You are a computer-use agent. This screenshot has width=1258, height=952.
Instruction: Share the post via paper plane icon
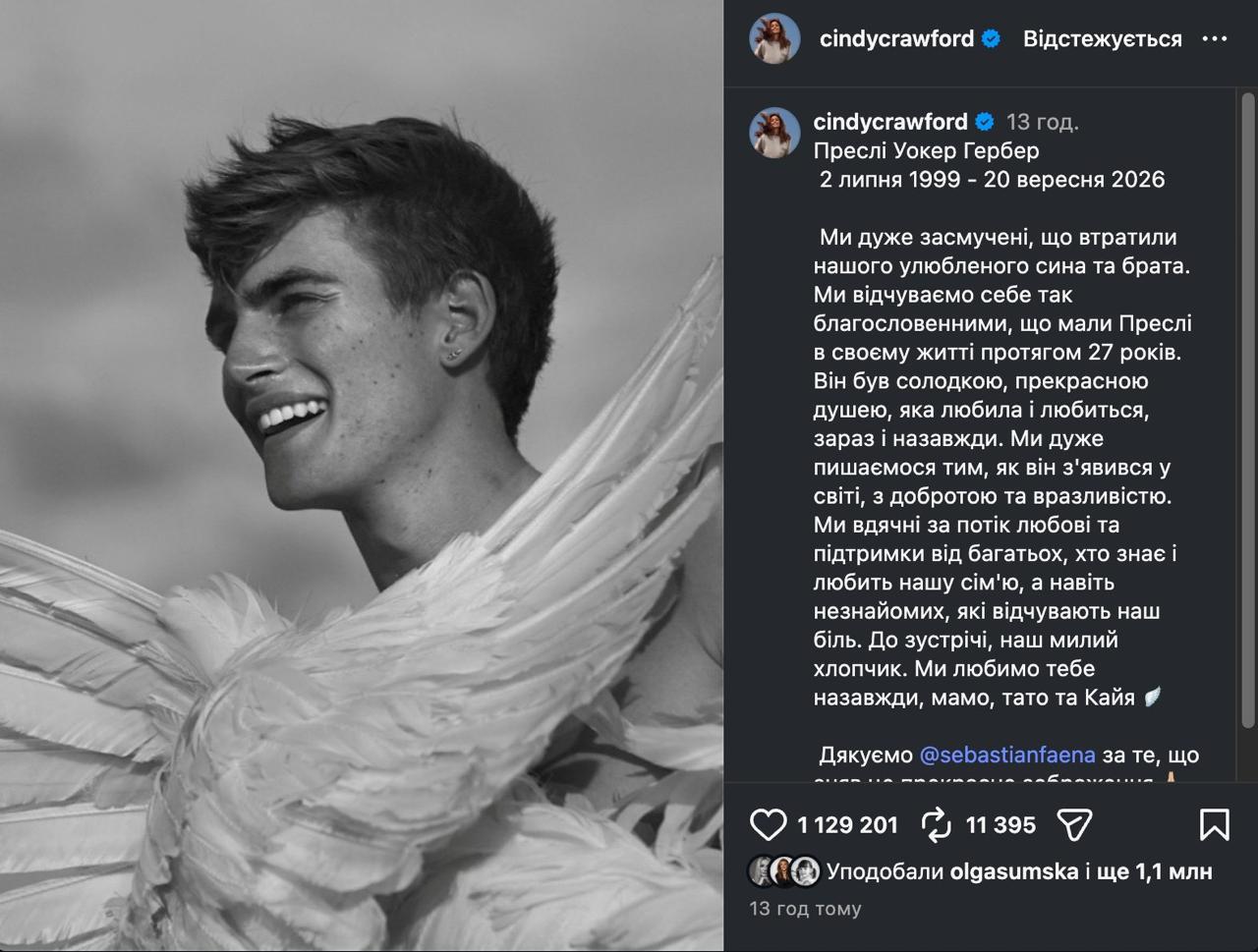[x=1074, y=824]
